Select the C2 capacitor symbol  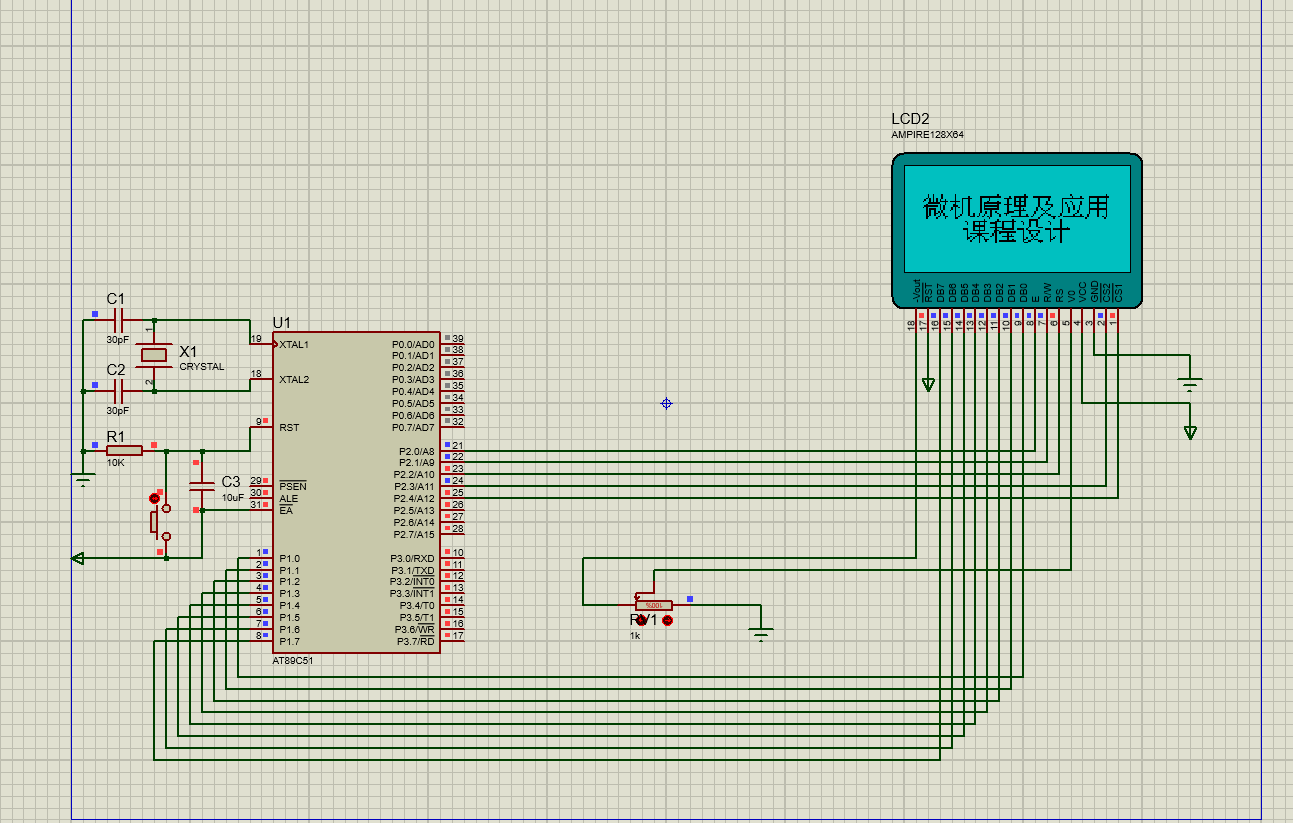(x=117, y=391)
